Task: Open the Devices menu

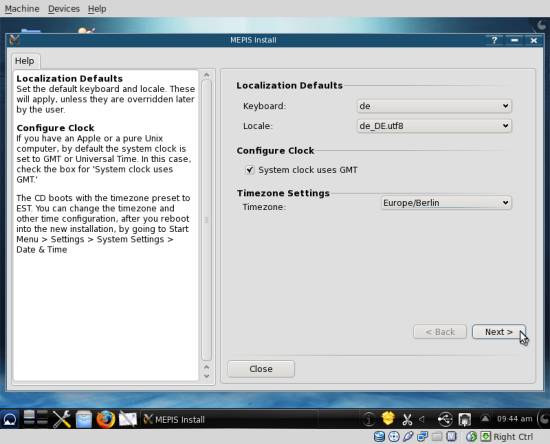Action: (x=64, y=8)
